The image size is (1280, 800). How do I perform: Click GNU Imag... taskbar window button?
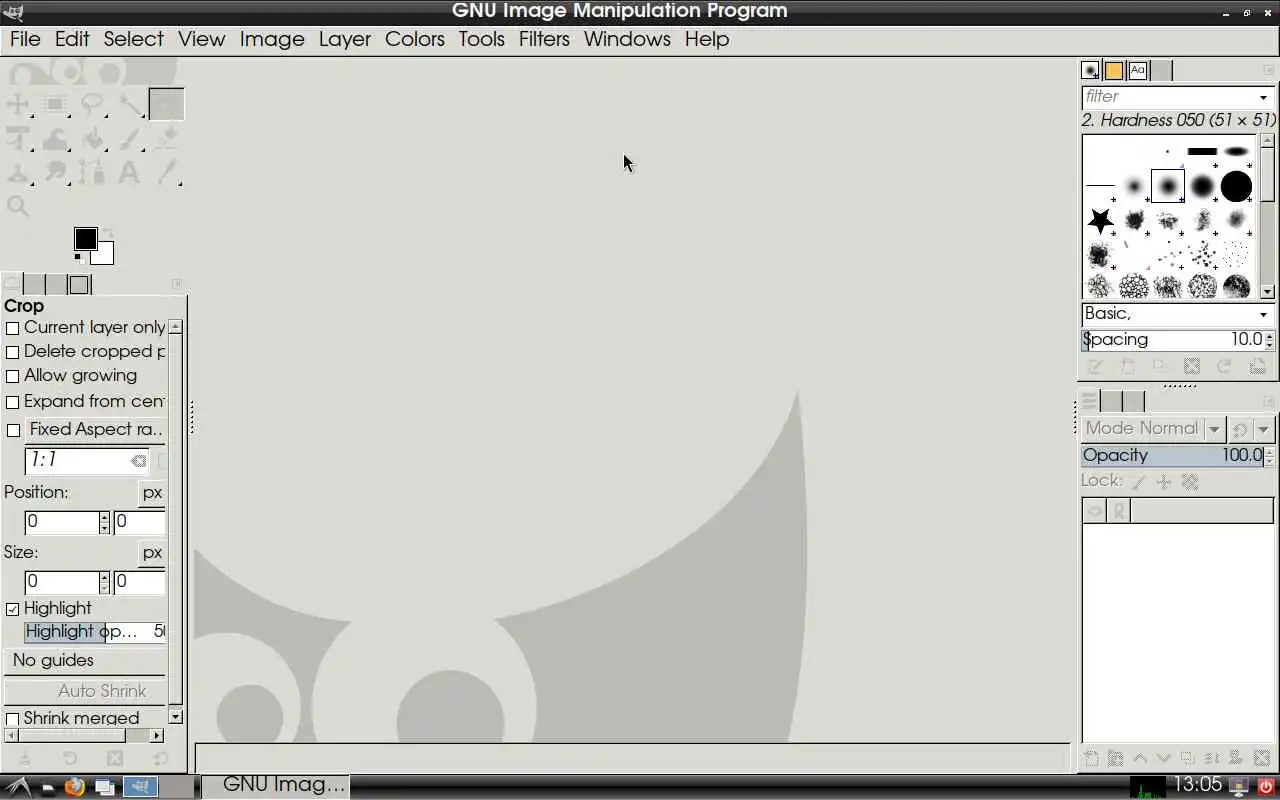pyautogui.click(x=275, y=785)
